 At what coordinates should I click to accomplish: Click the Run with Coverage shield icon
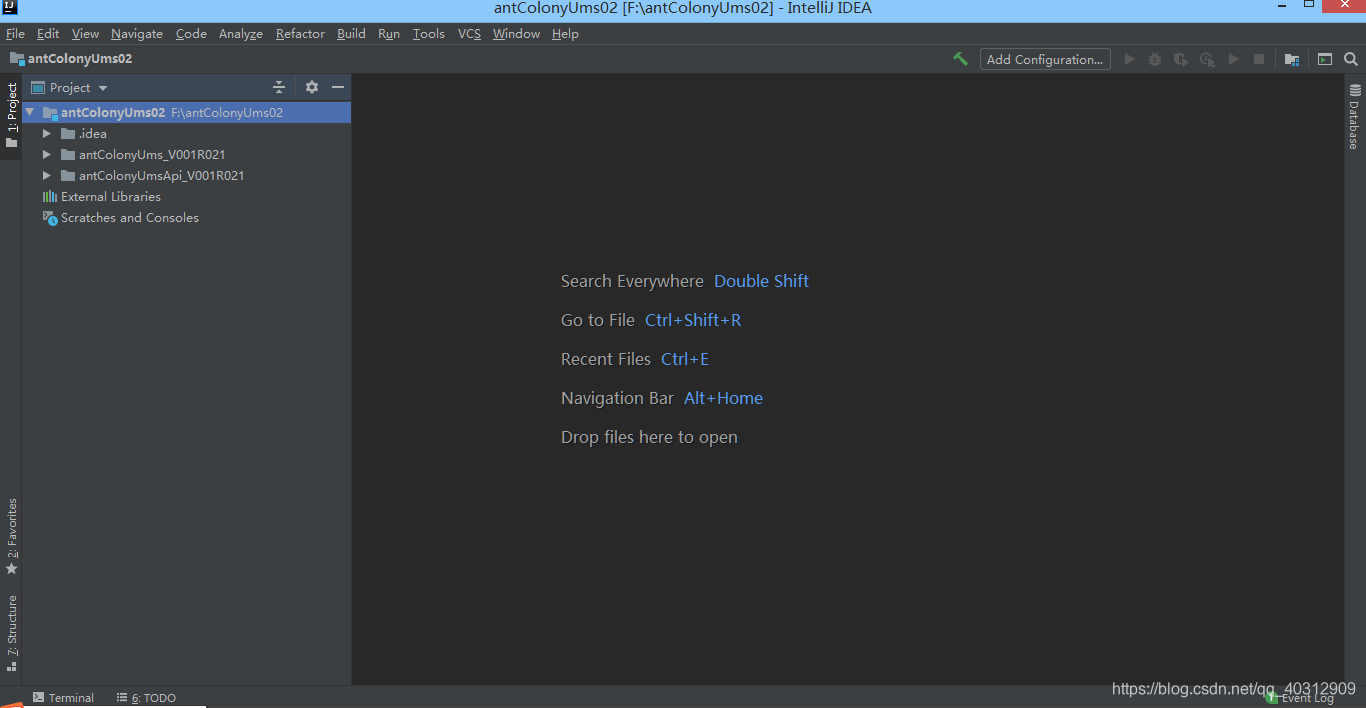coord(1181,59)
